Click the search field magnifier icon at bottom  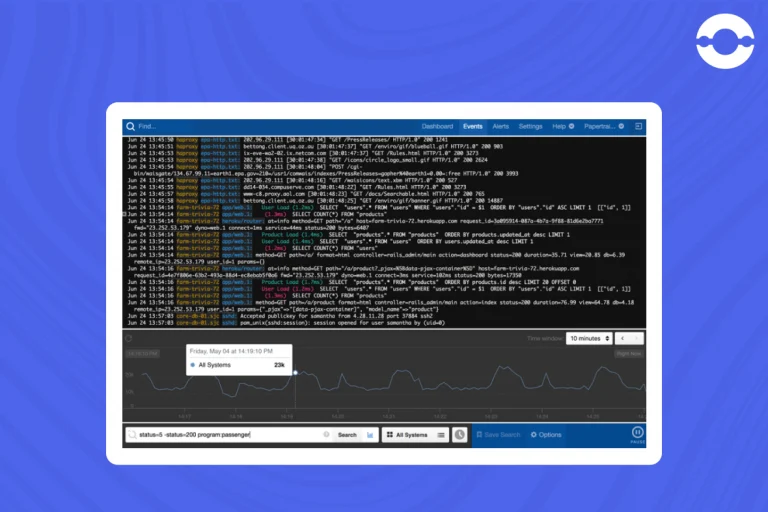click(x=132, y=435)
